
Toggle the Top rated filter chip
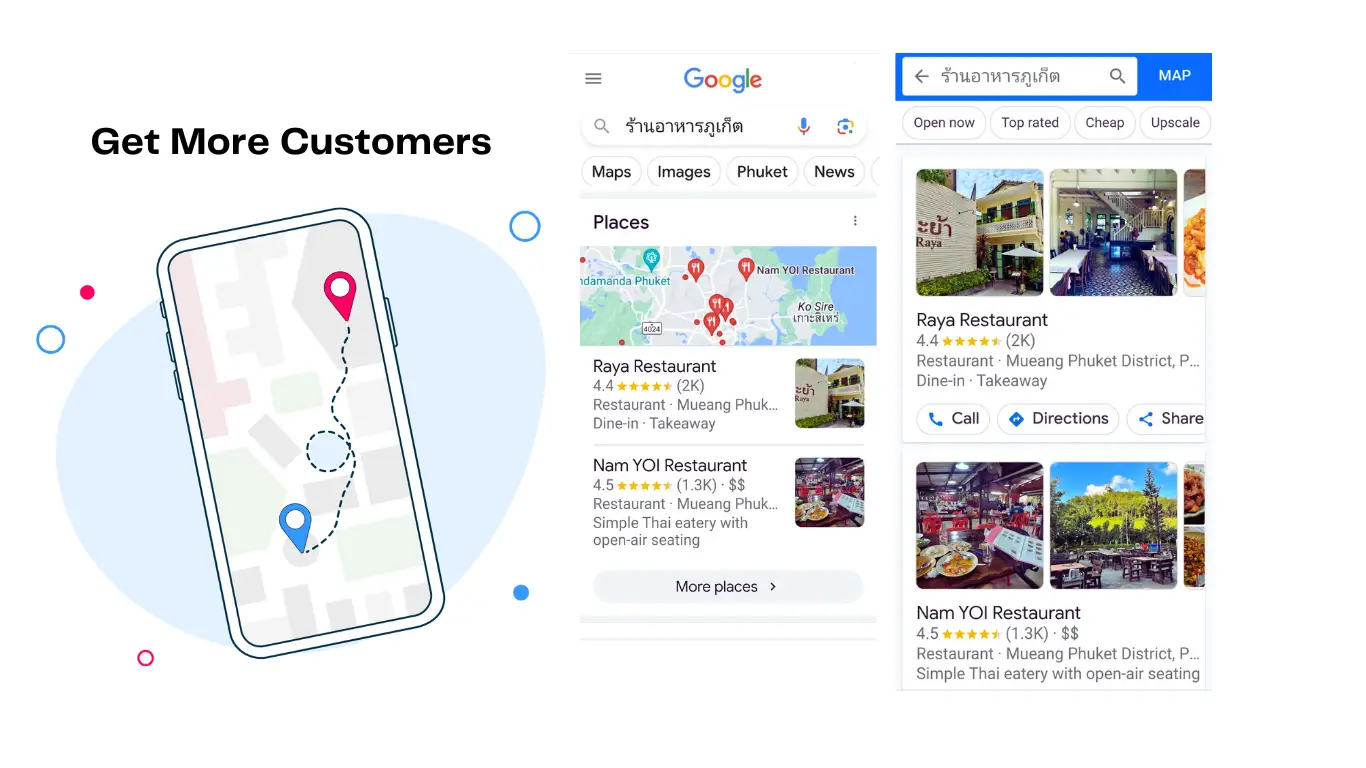click(1030, 123)
